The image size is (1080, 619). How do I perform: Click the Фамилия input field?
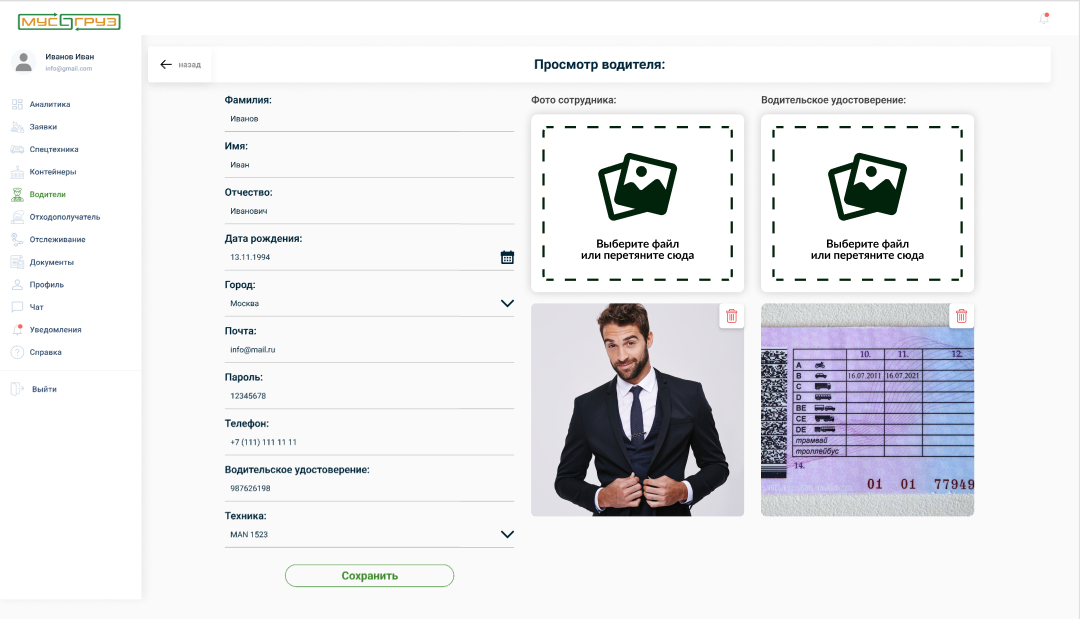[369, 119]
